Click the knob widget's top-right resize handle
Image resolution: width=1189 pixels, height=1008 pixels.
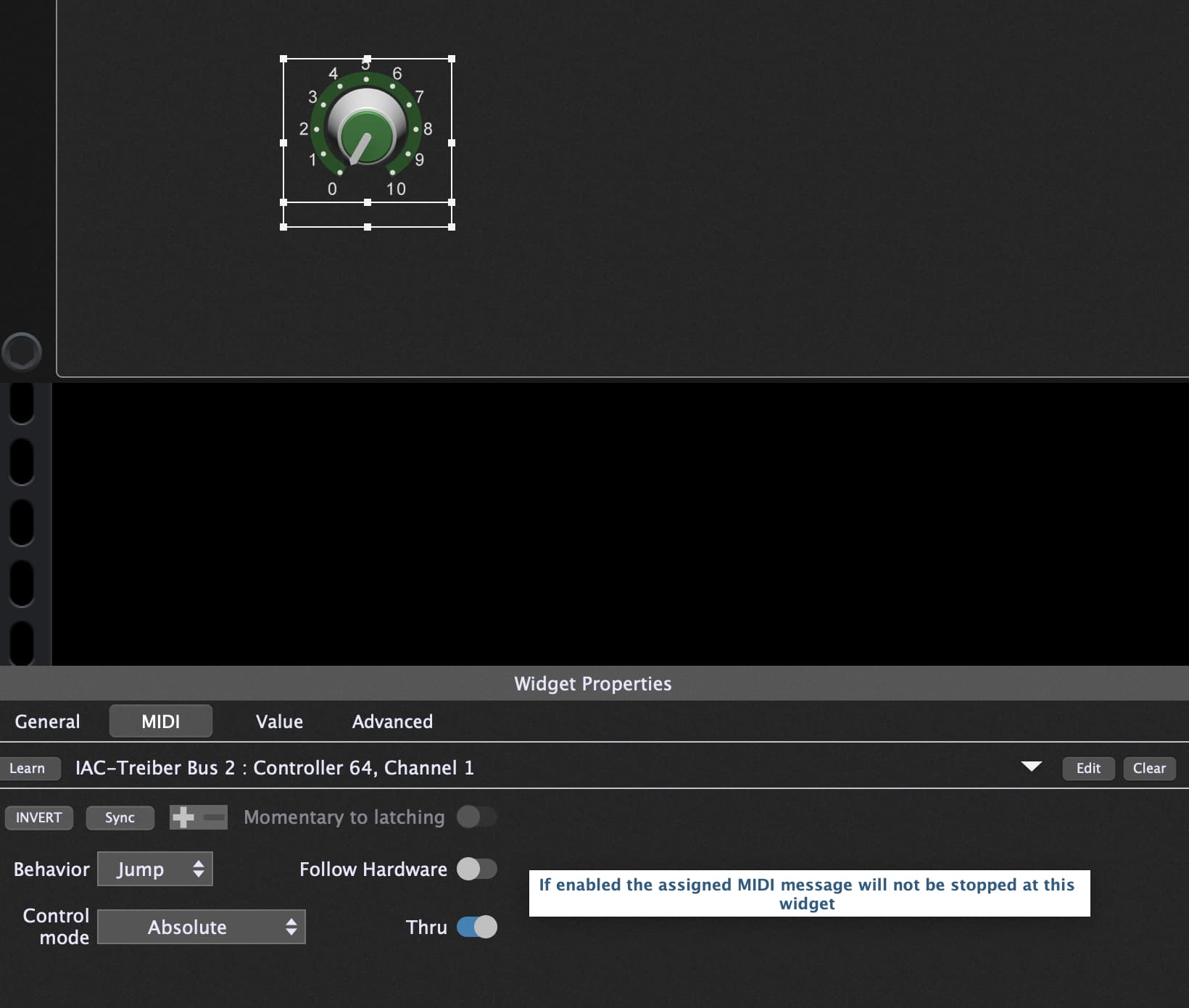[x=452, y=59]
